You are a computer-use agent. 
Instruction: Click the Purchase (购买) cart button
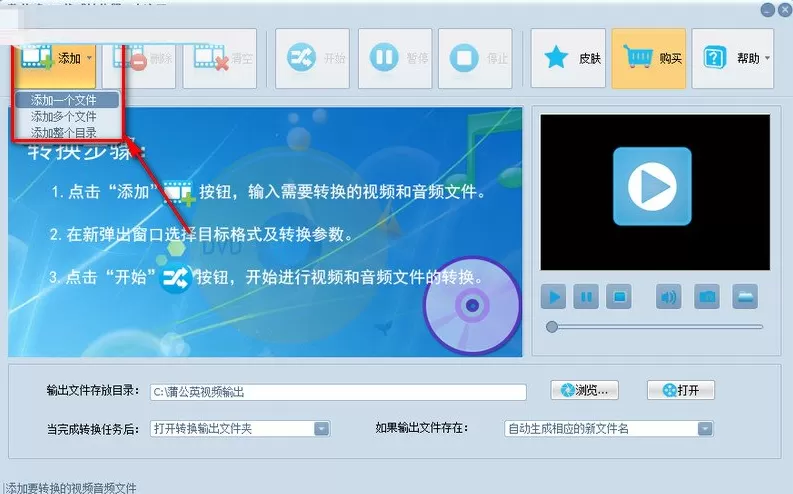point(649,59)
